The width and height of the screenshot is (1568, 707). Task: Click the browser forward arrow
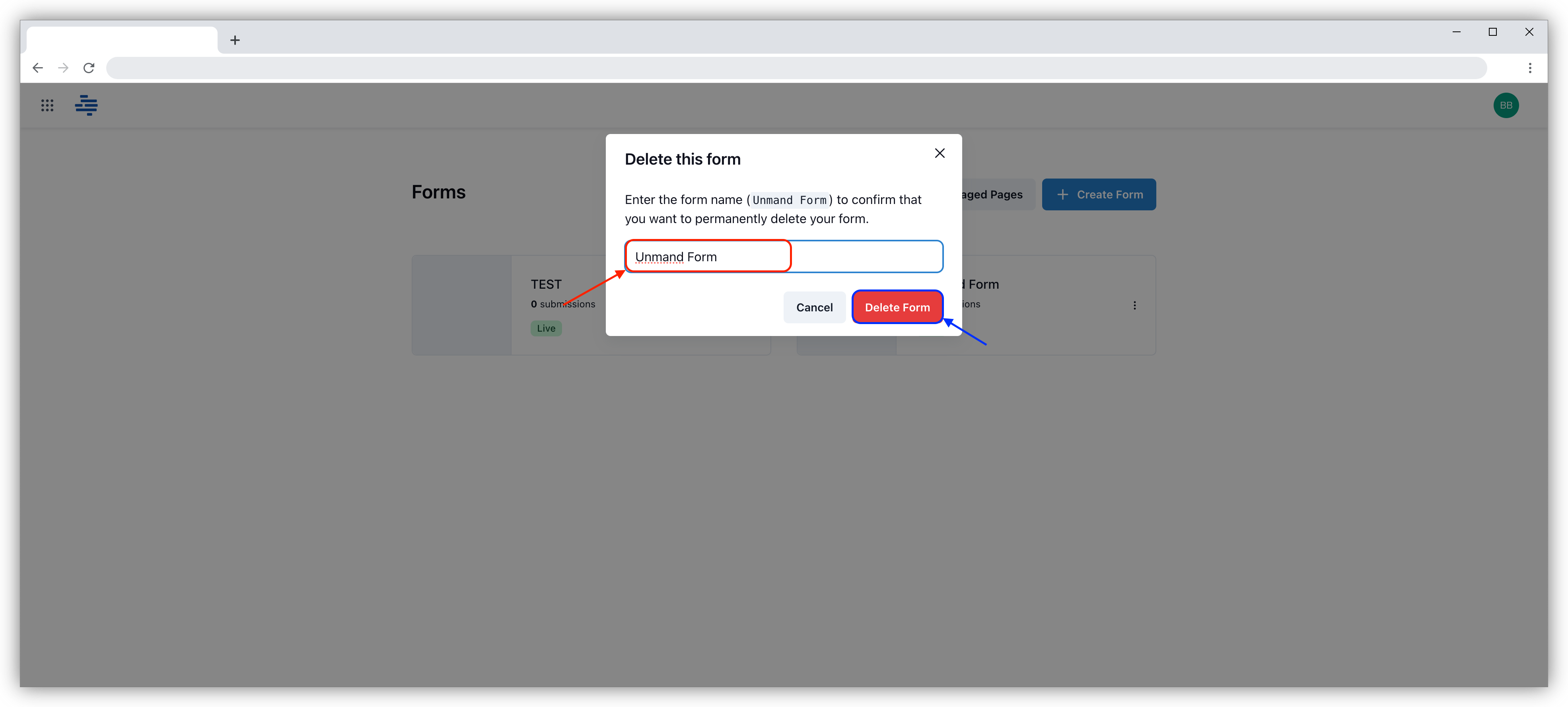pos(63,68)
